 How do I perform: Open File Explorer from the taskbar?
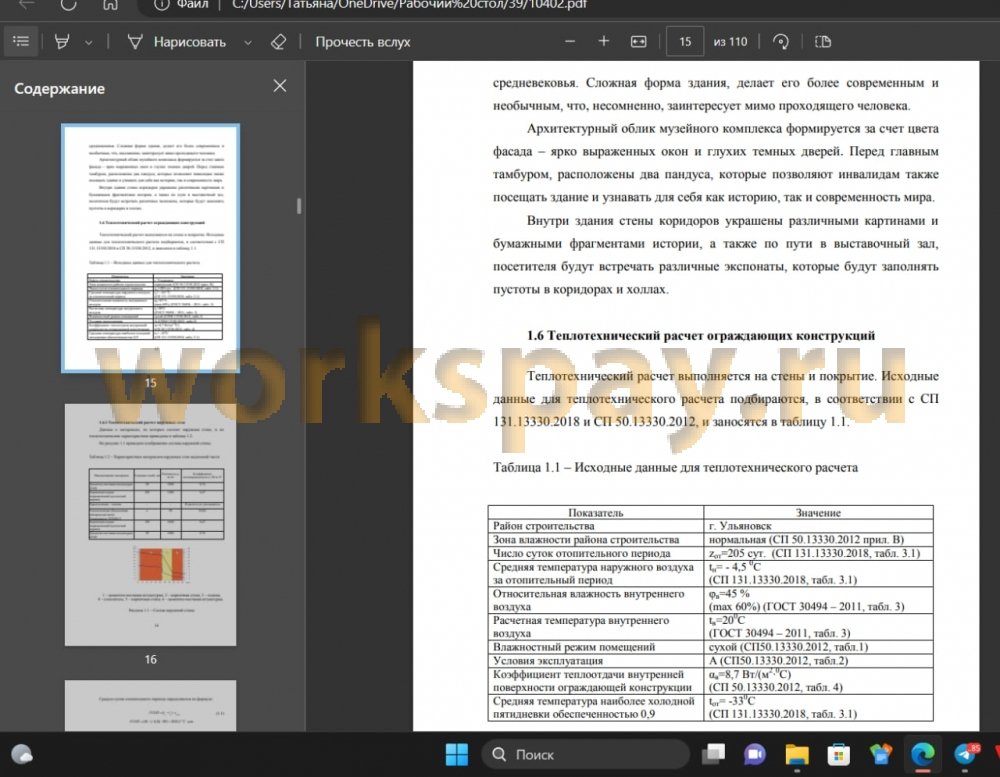point(797,755)
